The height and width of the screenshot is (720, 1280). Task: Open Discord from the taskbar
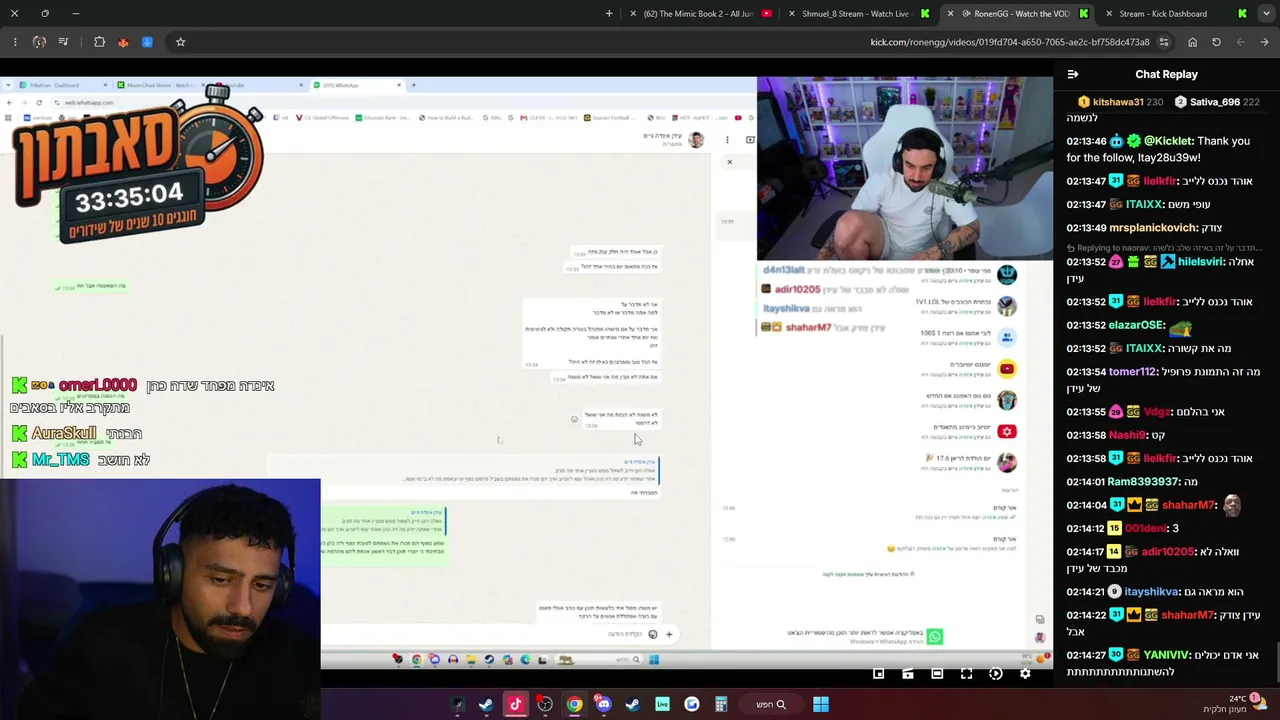pos(603,705)
